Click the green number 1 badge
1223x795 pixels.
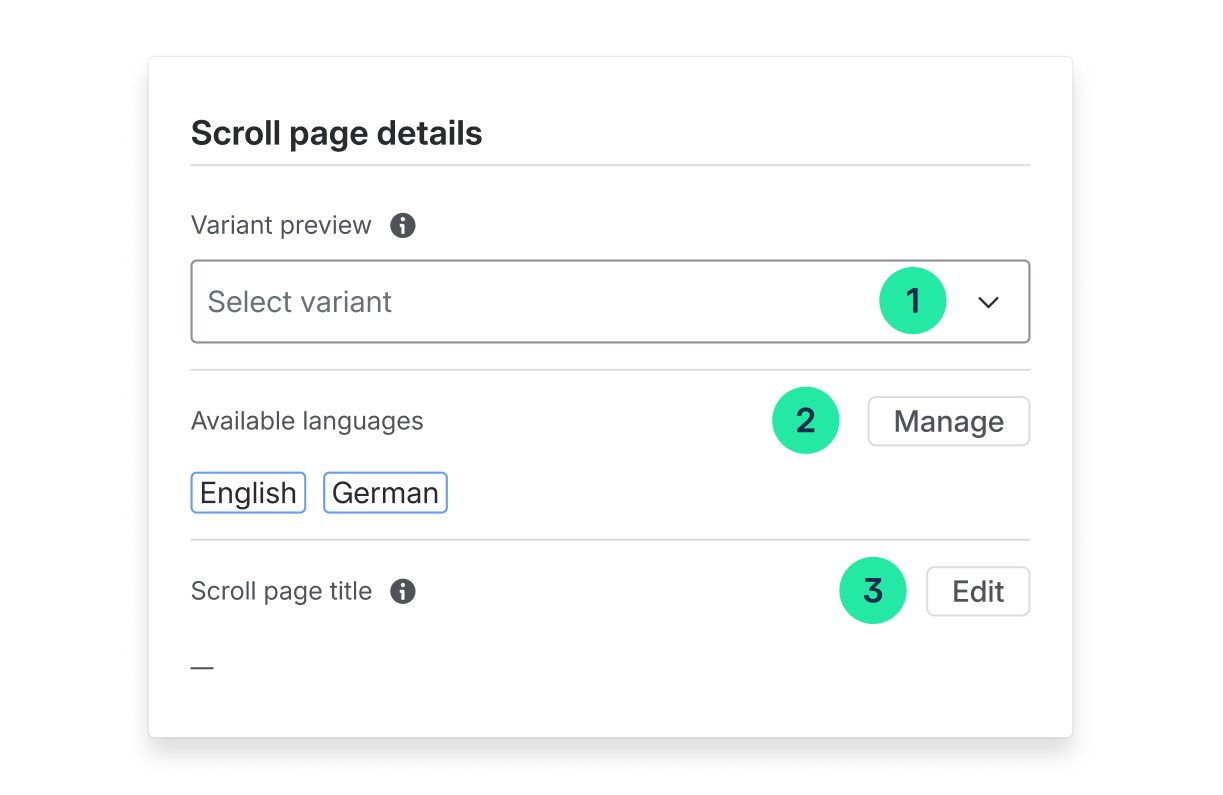coord(912,301)
